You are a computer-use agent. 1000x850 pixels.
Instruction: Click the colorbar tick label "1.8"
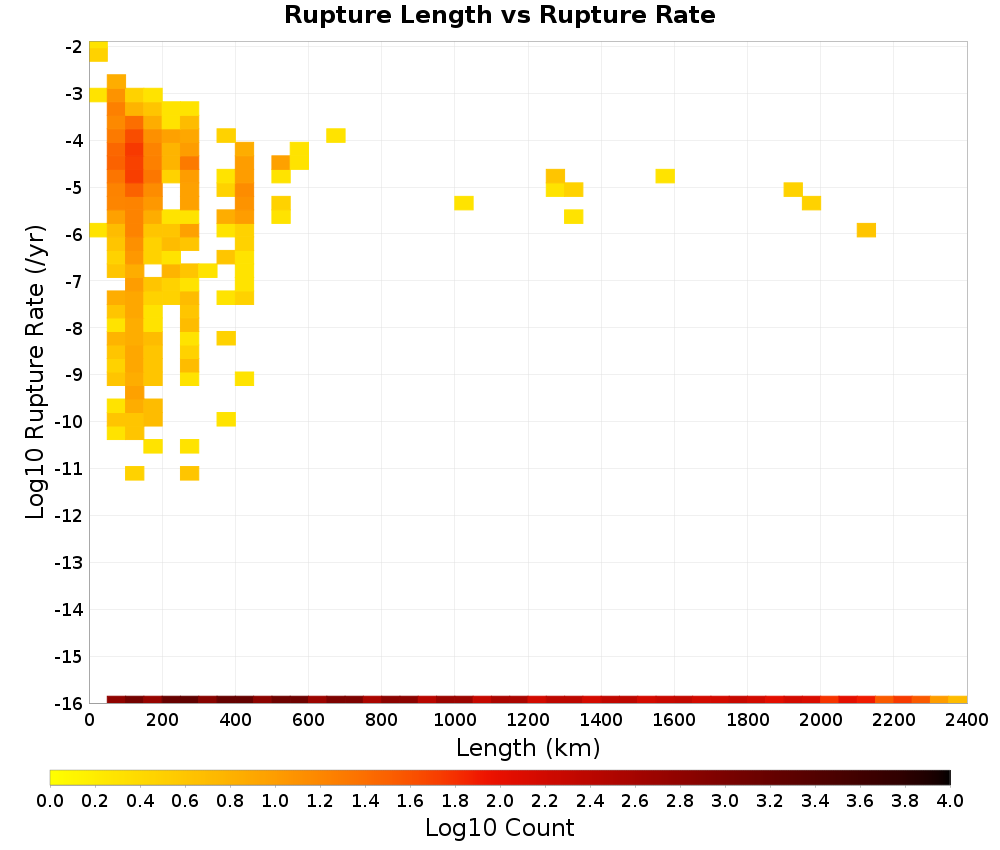[455, 801]
